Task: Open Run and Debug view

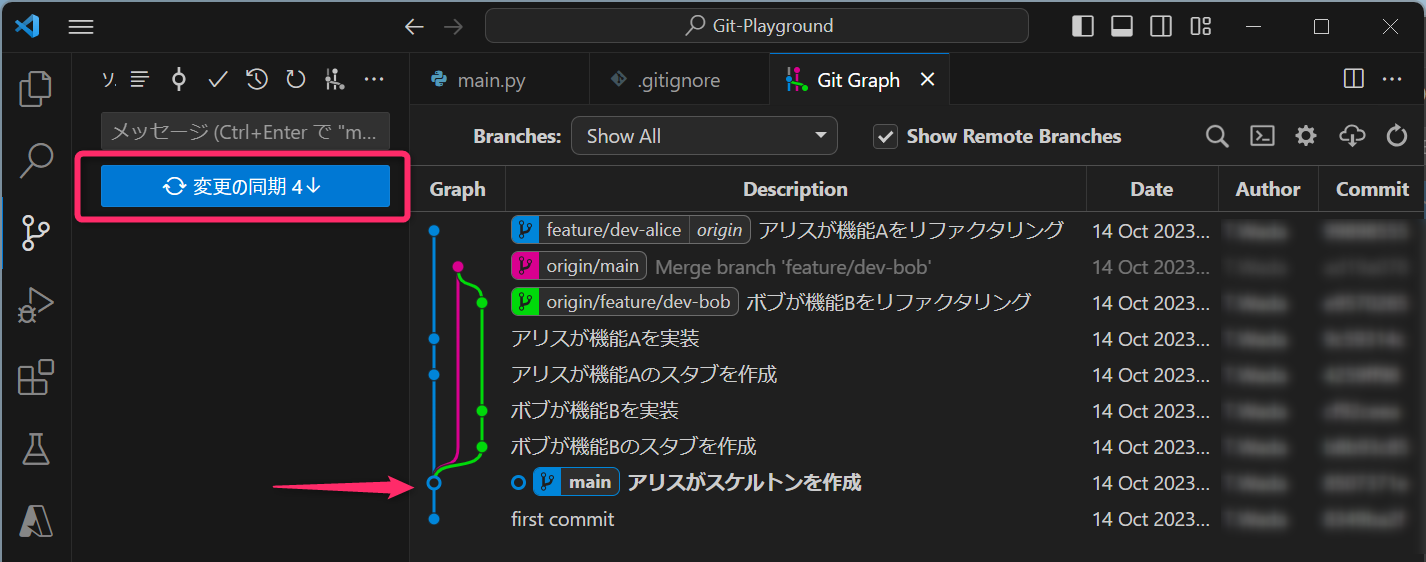Action: pos(35,305)
